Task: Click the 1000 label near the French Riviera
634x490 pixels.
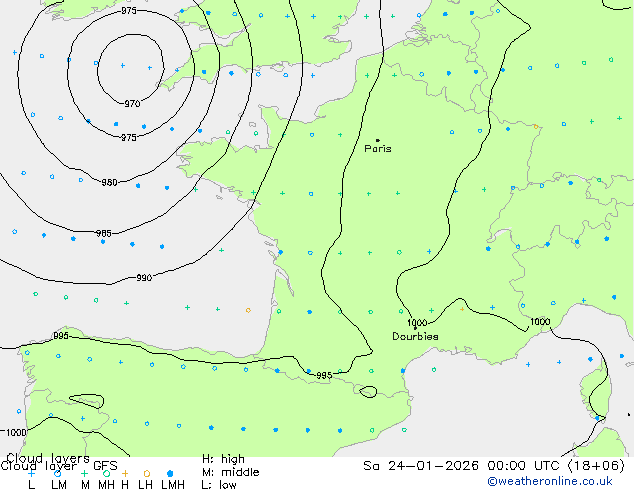Action: coord(540,321)
